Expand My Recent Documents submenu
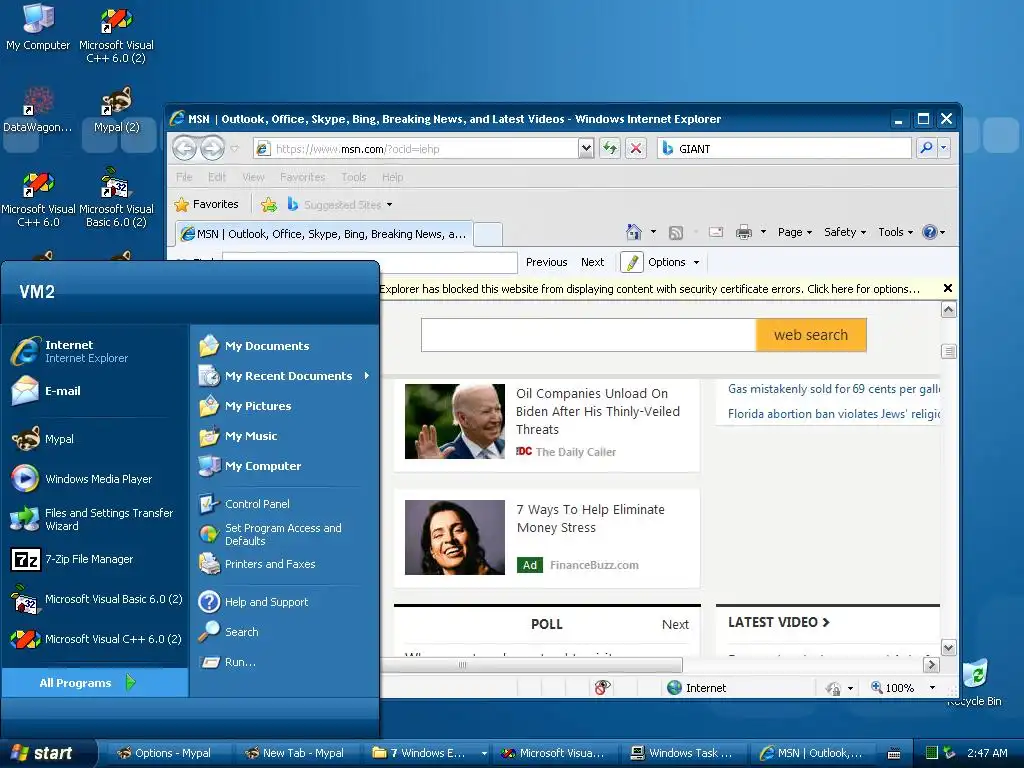Image resolution: width=1024 pixels, height=768 pixels. [284, 376]
